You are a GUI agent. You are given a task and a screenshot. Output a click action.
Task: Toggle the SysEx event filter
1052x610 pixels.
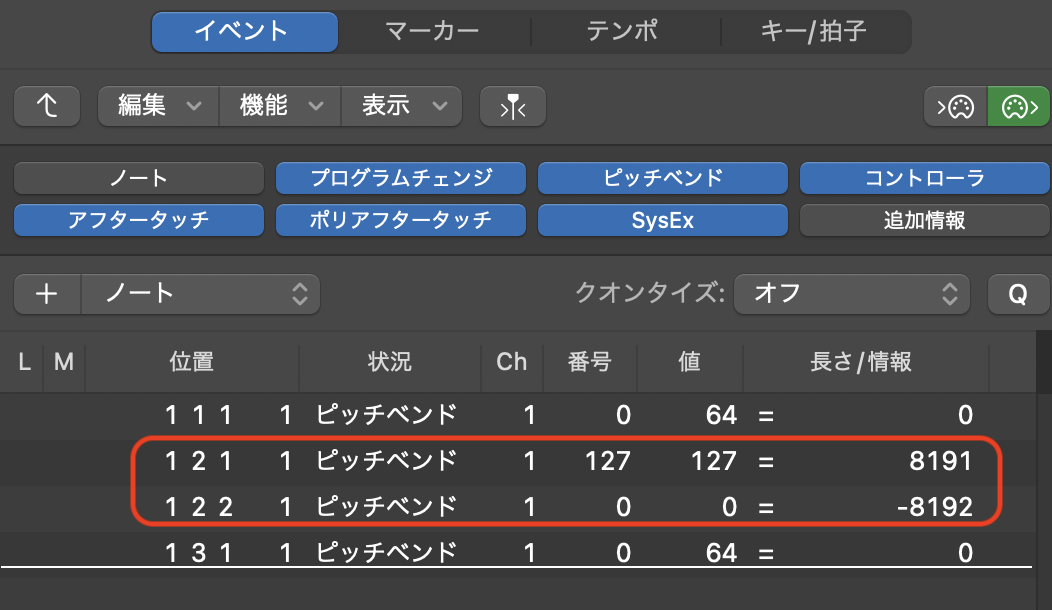point(663,220)
